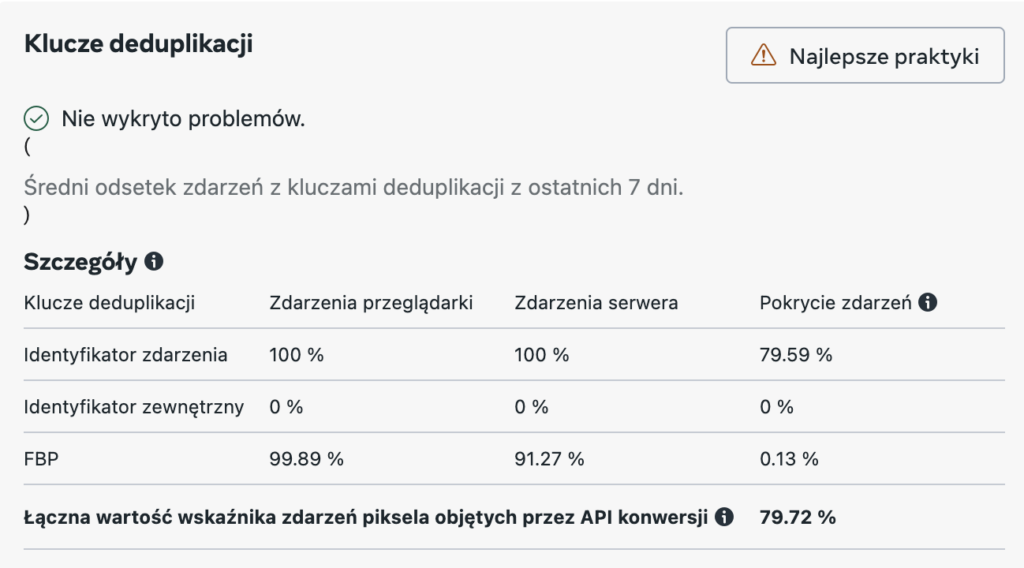Screen dimensions: 1024x568
Task: Open the Najlepsze praktyki button
Action: 865,56
